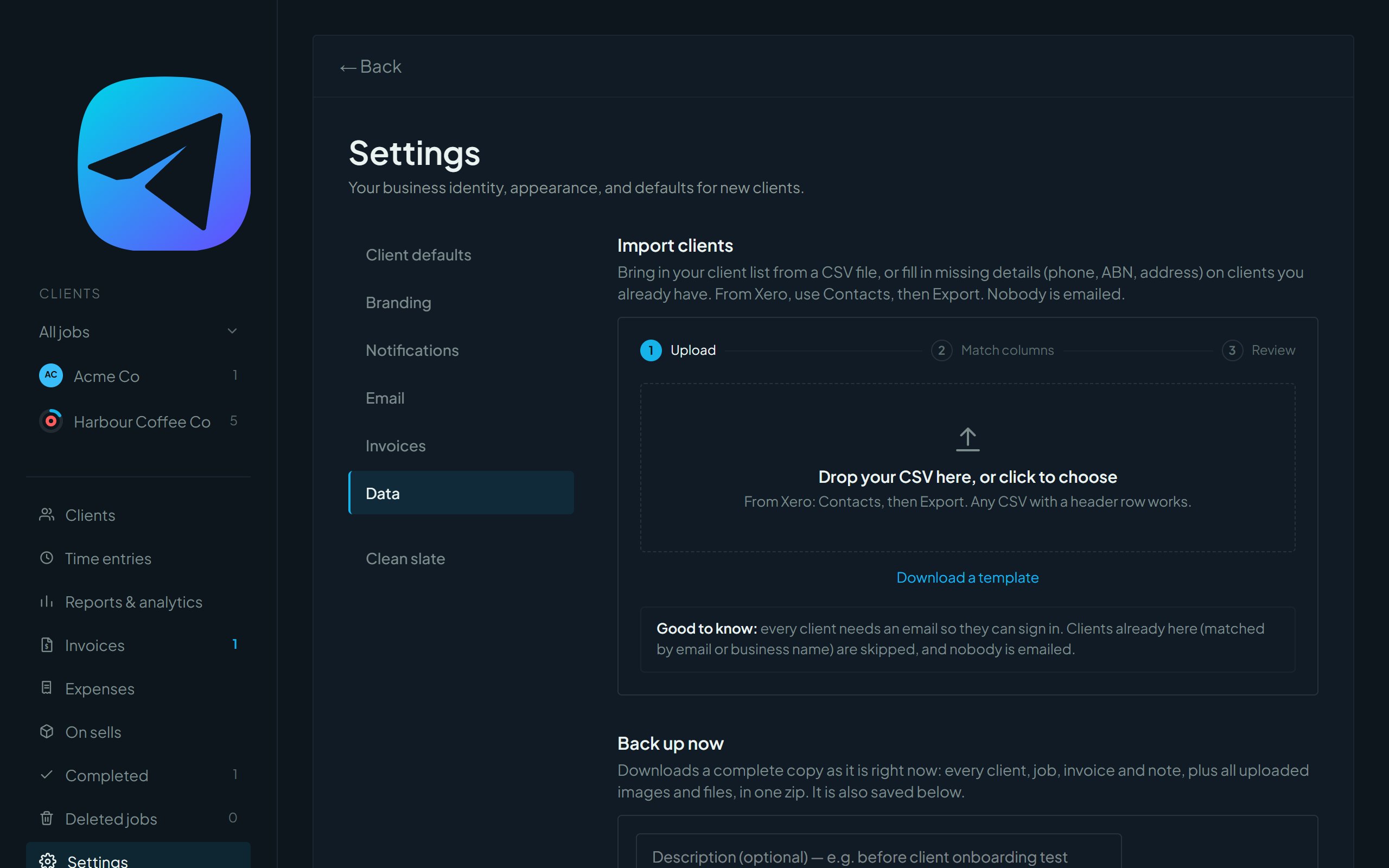
Task: Switch to the Branding settings tab
Action: pos(461,302)
